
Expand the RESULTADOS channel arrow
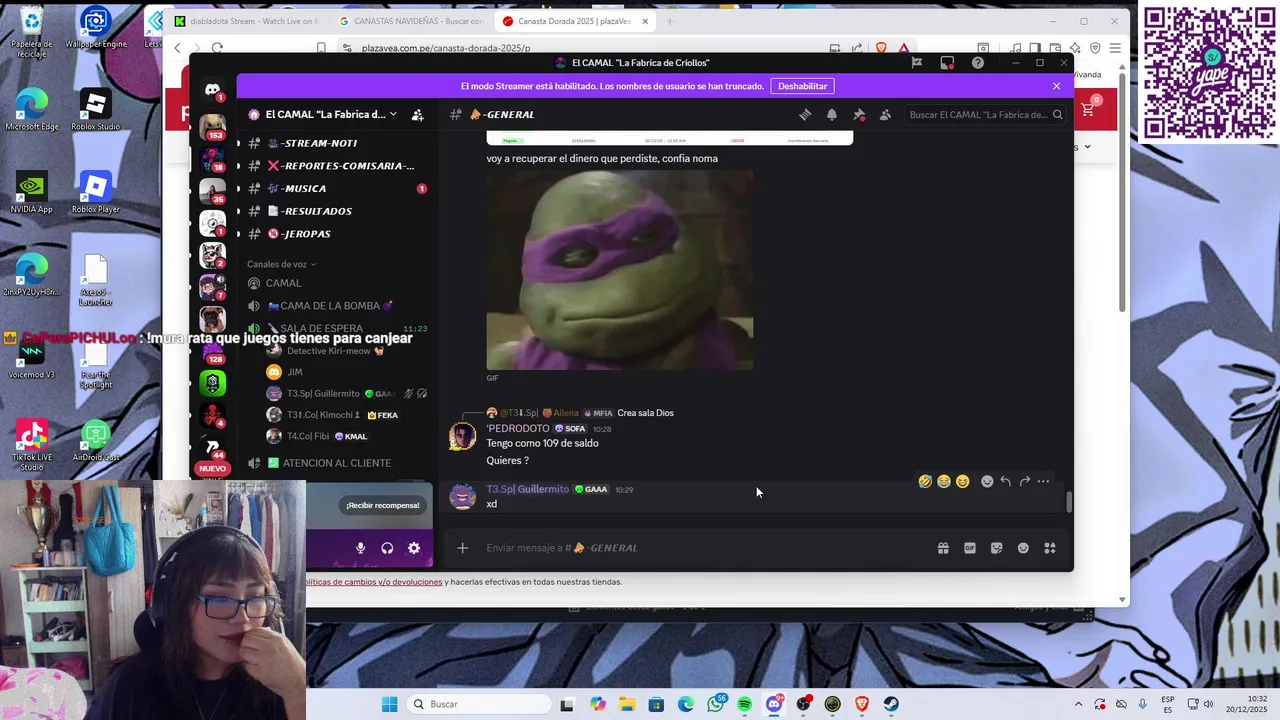click(x=238, y=211)
